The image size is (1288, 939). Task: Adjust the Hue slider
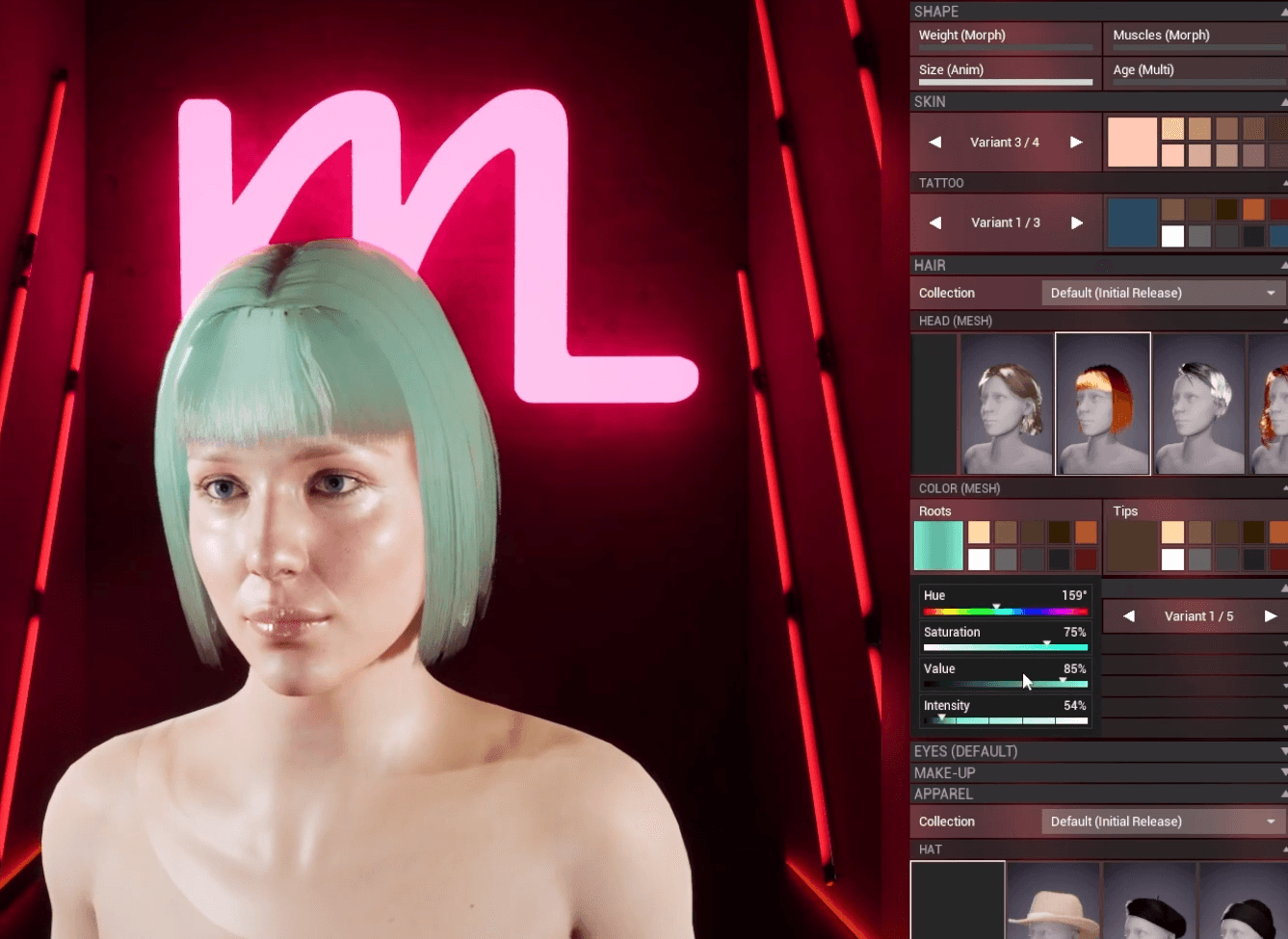1005,611
